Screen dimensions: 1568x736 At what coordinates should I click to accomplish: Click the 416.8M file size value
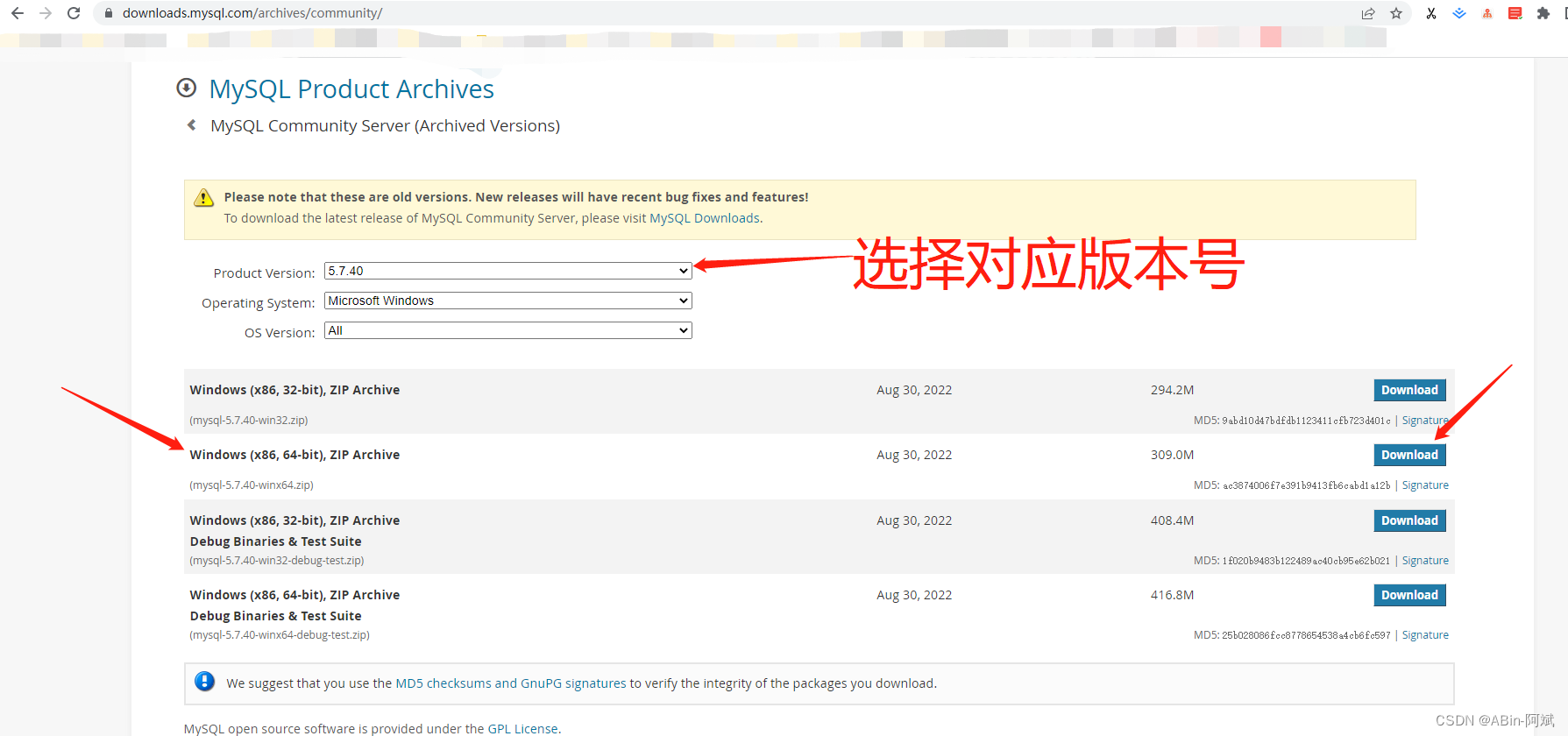point(1172,595)
